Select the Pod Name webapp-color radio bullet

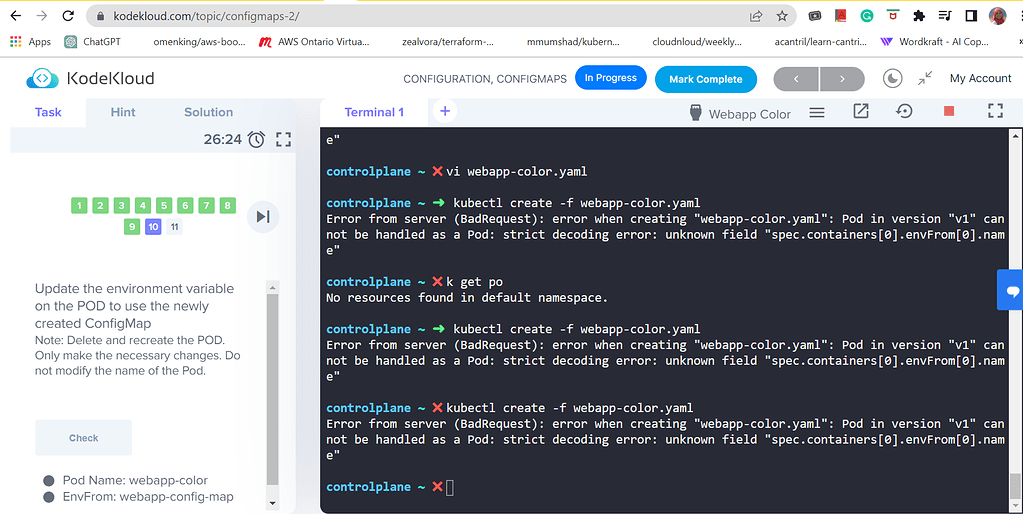click(48, 480)
